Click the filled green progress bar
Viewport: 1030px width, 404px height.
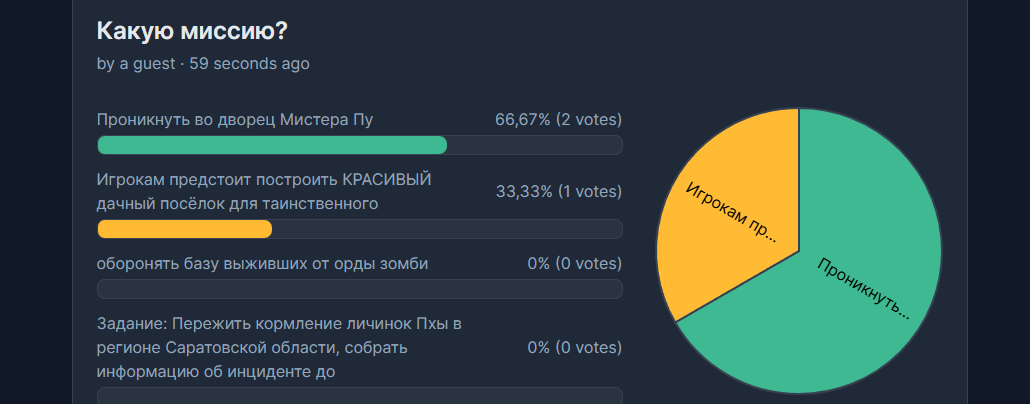coord(272,145)
